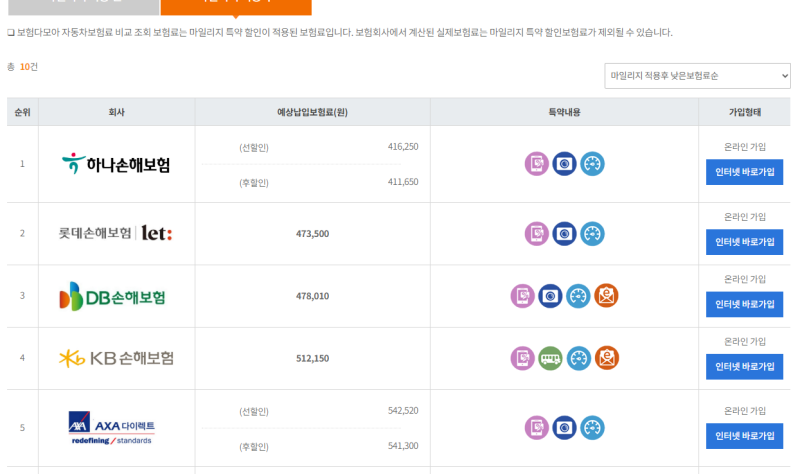The width and height of the screenshot is (800, 474).
Task: Click the 롯데손해보험 let: logo
Action: click(x=116, y=233)
